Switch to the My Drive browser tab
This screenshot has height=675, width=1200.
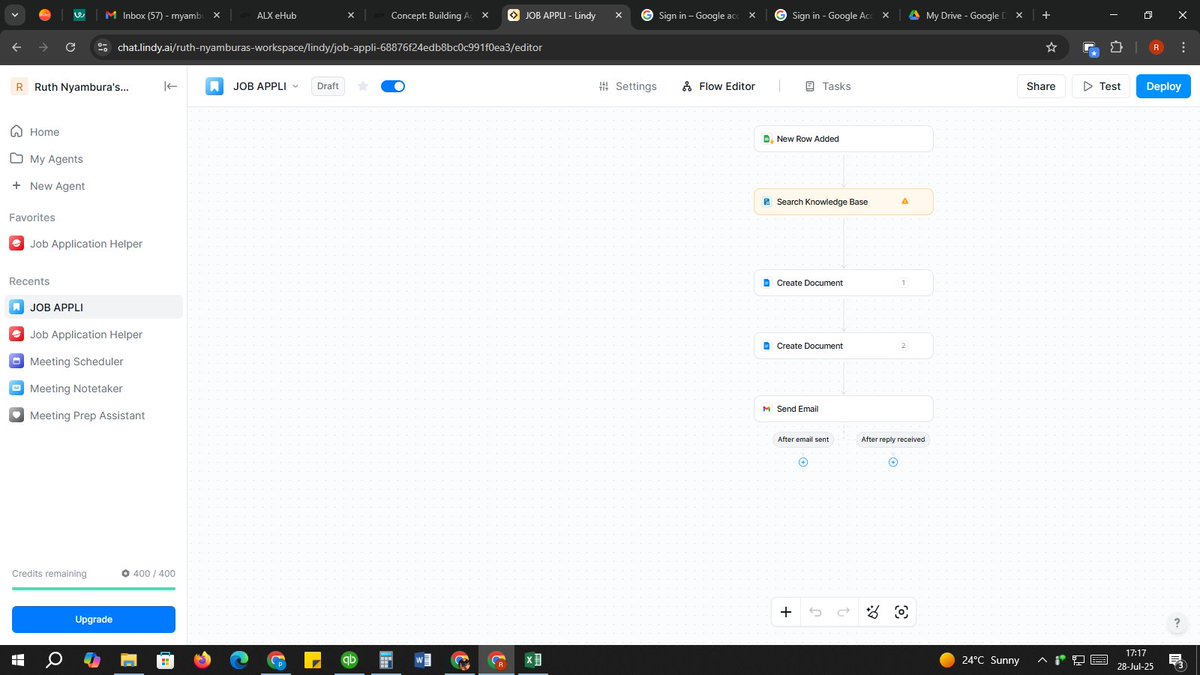click(963, 15)
